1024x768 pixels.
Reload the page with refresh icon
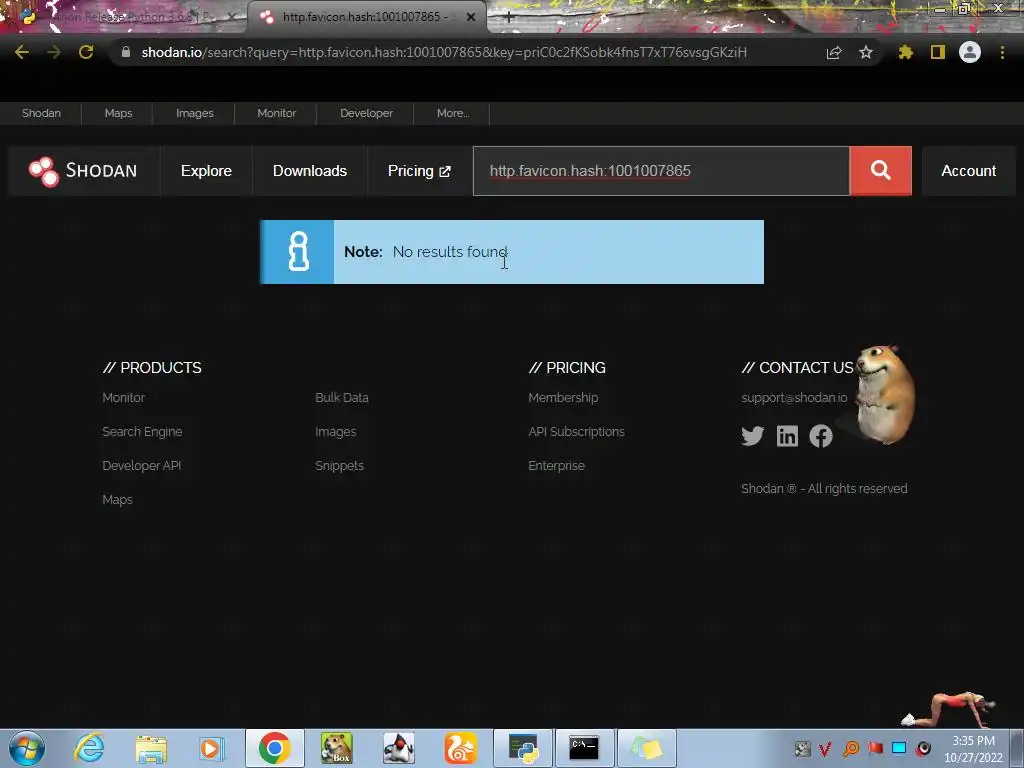click(86, 52)
